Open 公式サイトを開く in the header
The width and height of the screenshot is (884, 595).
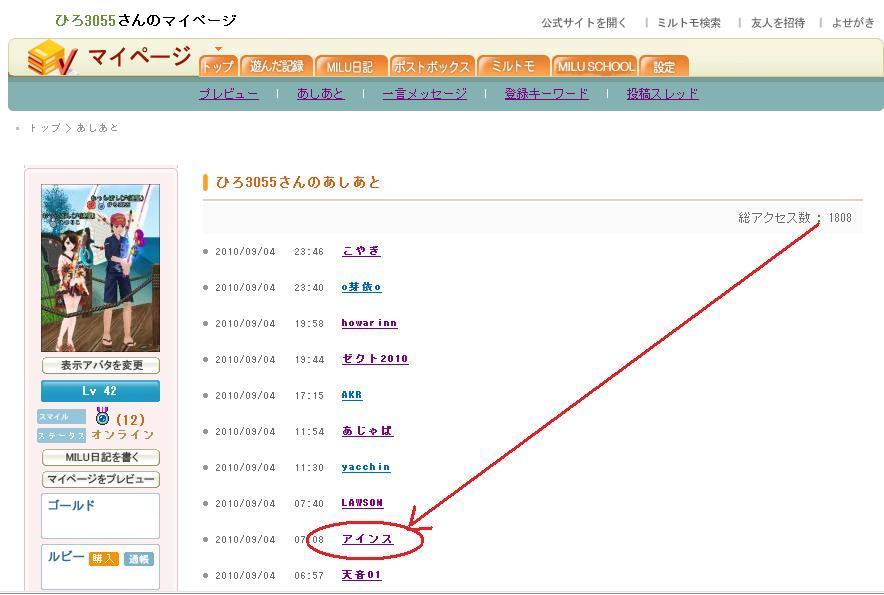(585, 22)
